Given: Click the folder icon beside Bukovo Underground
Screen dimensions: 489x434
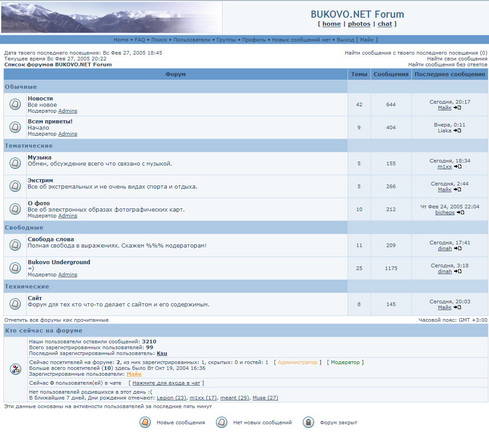Looking at the screenshot, I should 15,268.
